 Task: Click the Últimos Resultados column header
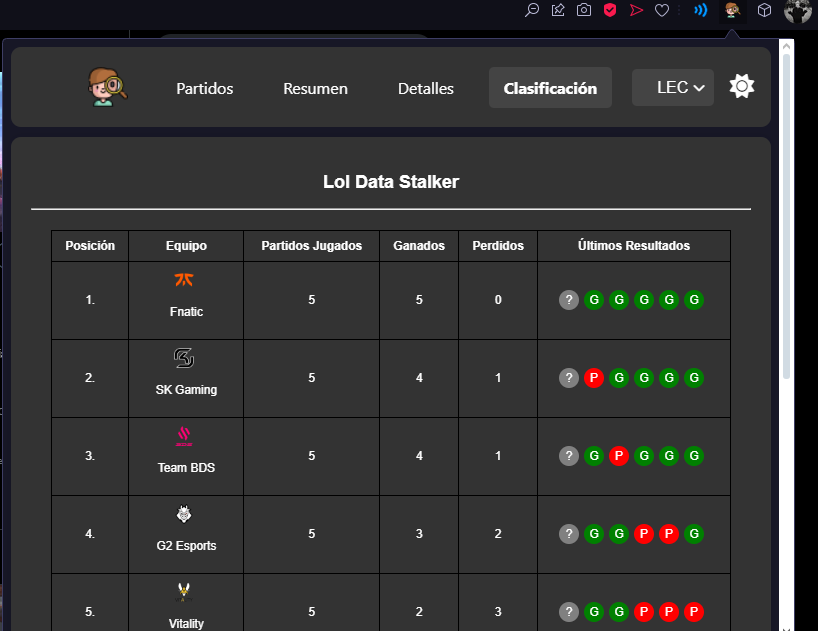(634, 246)
